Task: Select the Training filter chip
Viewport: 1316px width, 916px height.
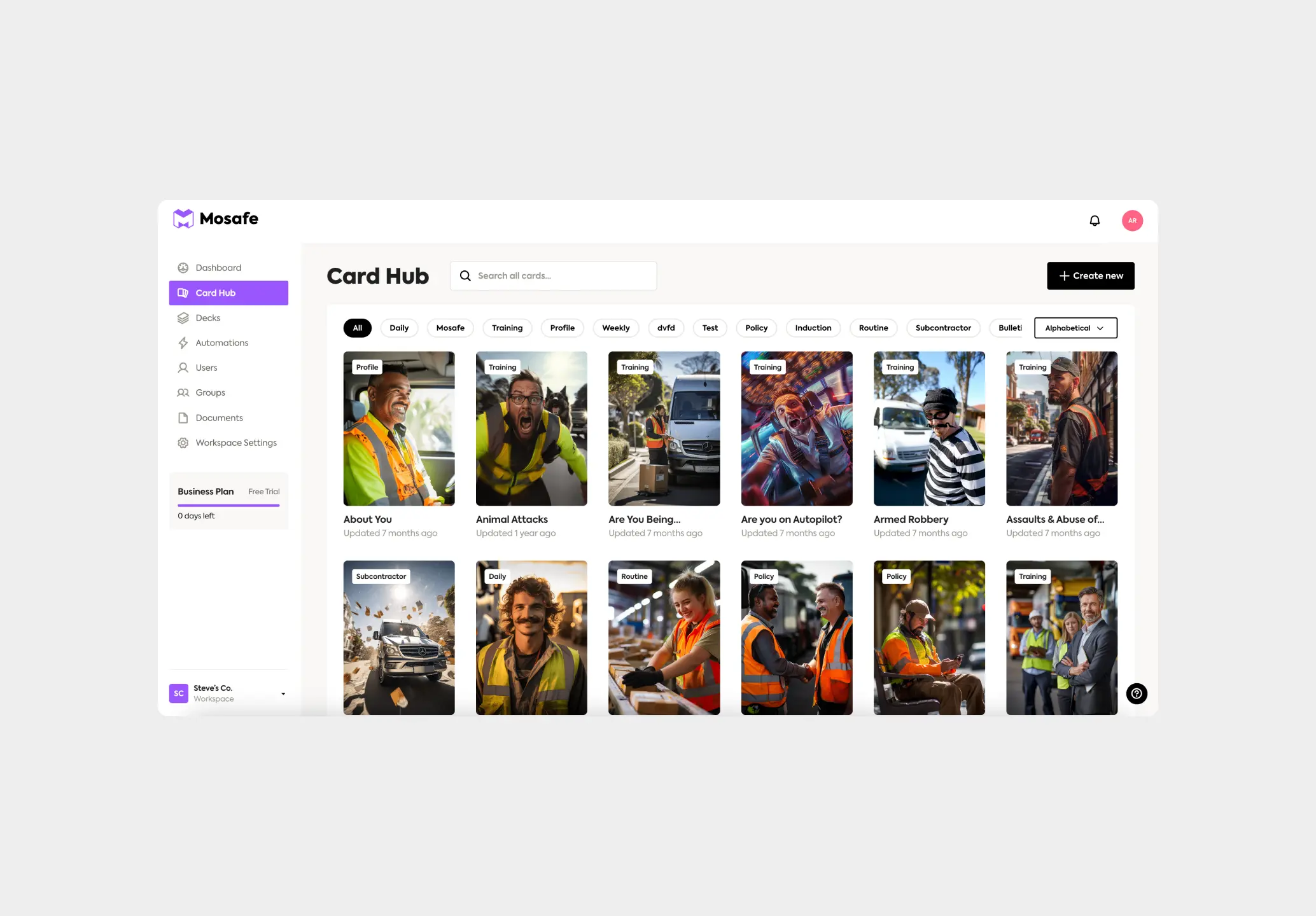Action: click(507, 328)
